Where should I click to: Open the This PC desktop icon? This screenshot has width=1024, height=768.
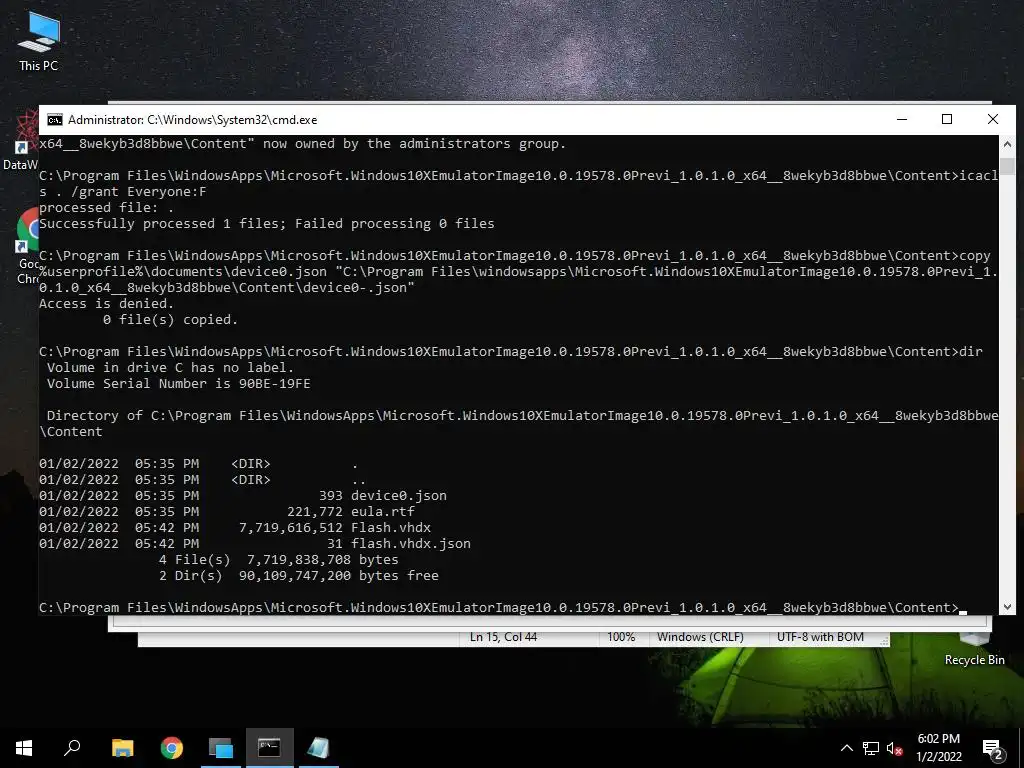coord(38,40)
